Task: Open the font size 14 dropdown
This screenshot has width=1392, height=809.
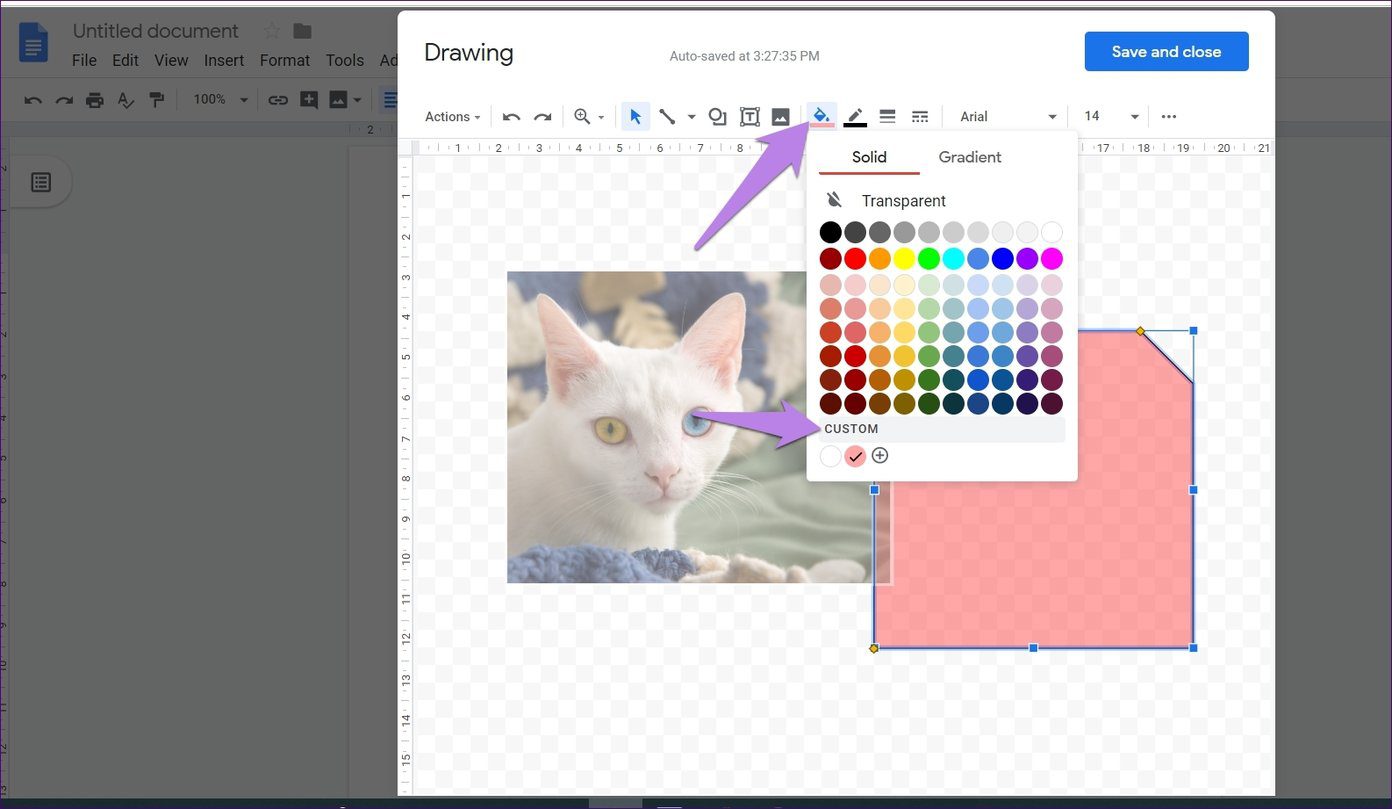Action: (1111, 117)
